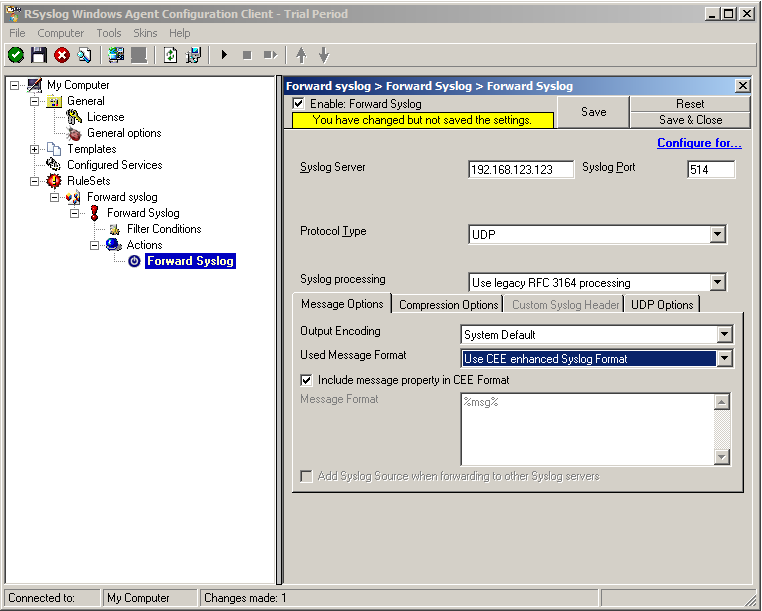This screenshot has height=611, width=762.
Task: Click the RuleSets red burst icon
Action: tap(54, 181)
